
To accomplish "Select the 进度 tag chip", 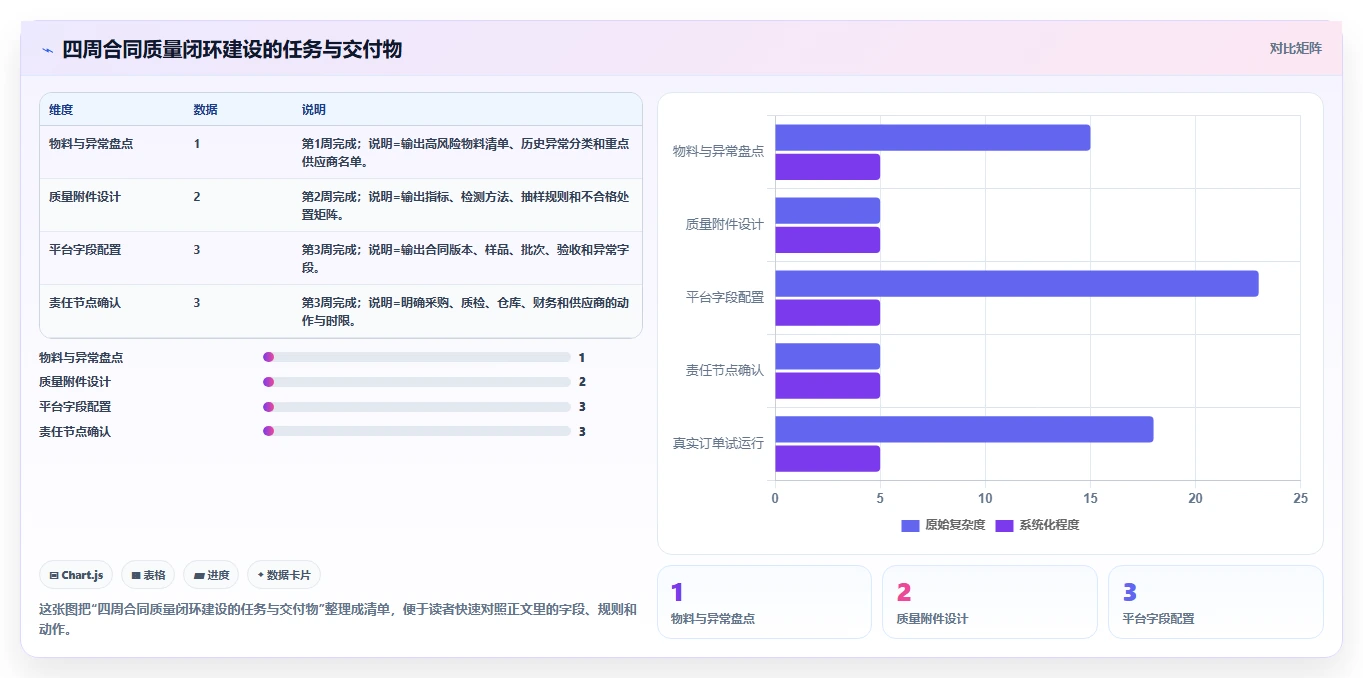I will [x=211, y=575].
